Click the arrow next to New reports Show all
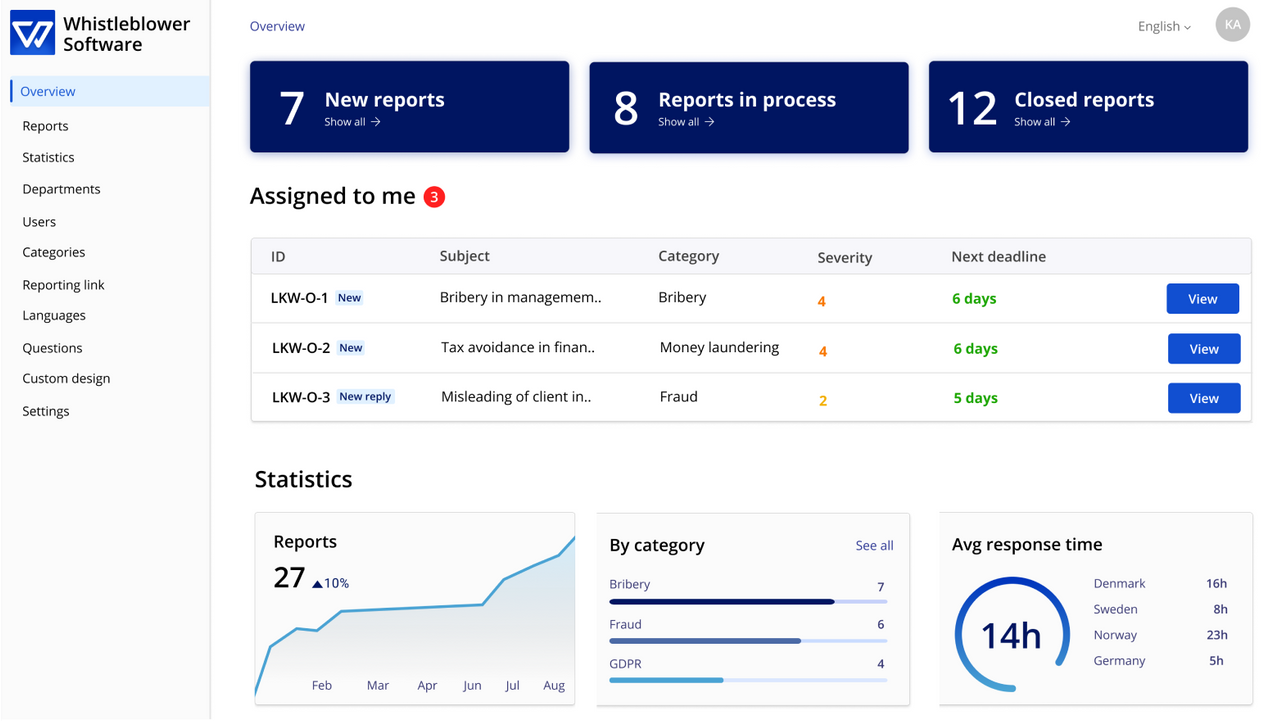Screen dimensions: 1265x721 coord(376,122)
